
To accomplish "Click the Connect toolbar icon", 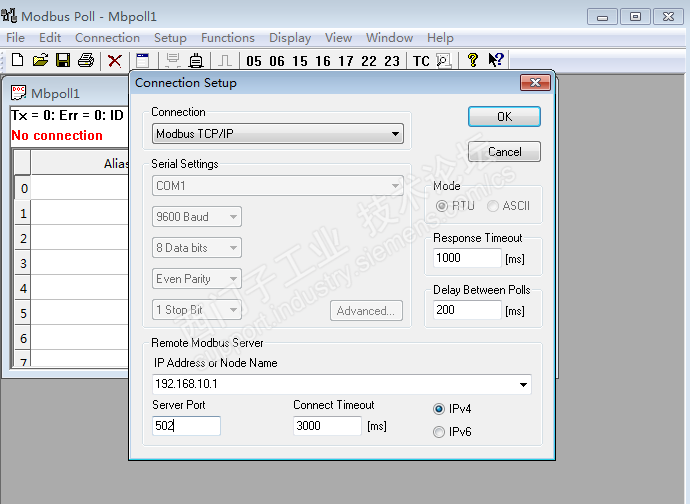I will 172,60.
